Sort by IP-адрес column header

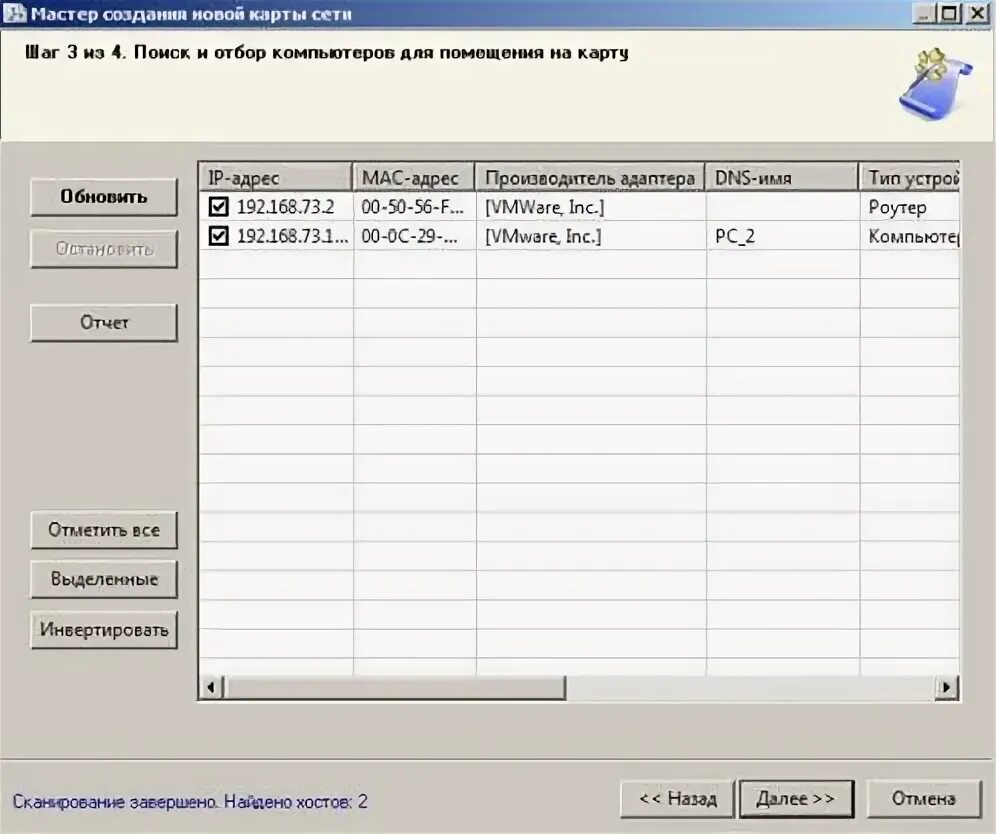[276, 177]
